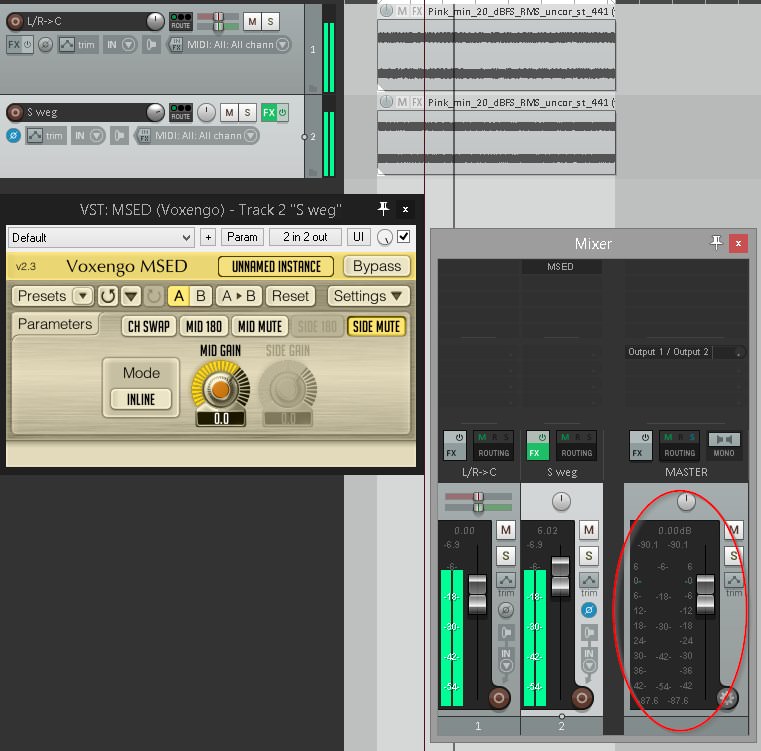Screen dimensions: 761x751
Task: Open FX chain of S weg track
Action: [x=268, y=113]
